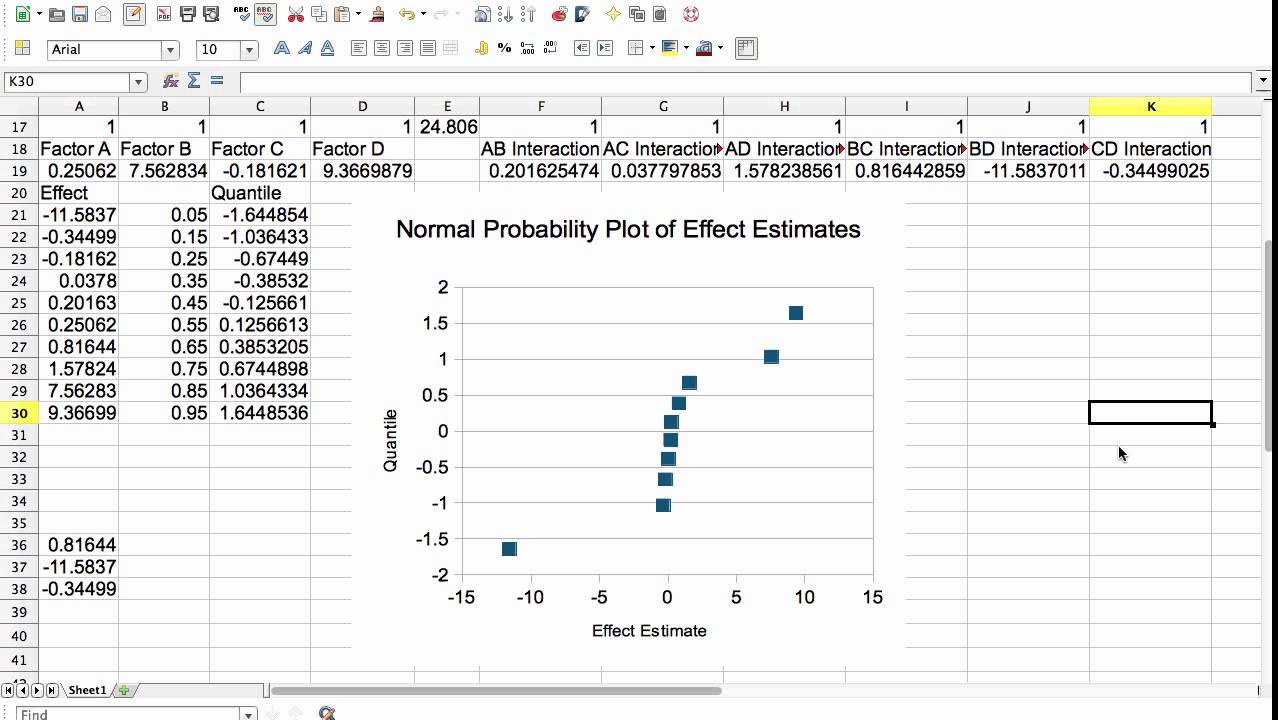Toggle underline formatting
The width and height of the screenshot is (1278, 720).
click(x=327, y=48)
